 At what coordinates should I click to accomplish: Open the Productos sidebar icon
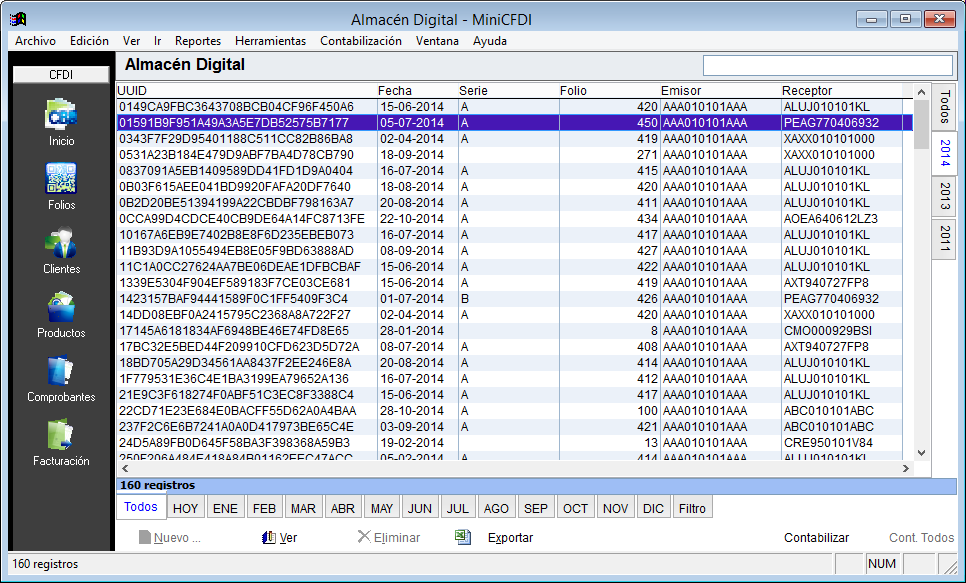(x=61, y=307)
